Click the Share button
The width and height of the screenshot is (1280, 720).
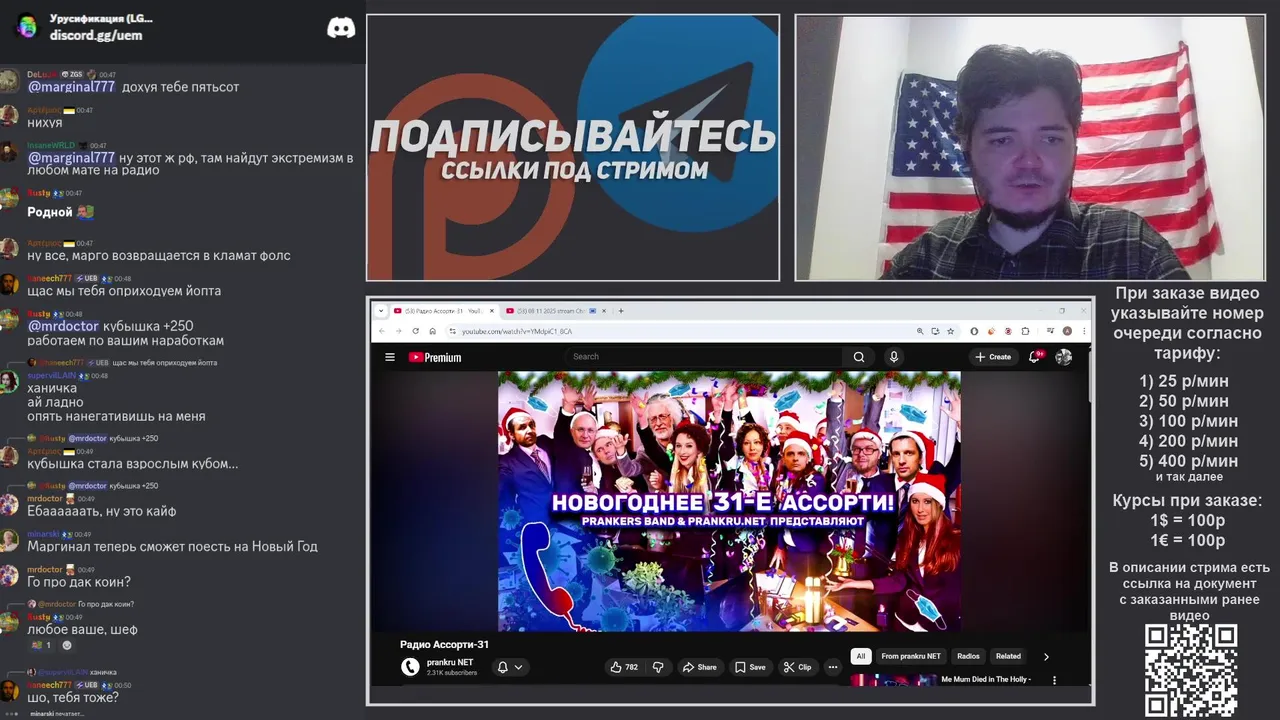[x=699, y=667]
